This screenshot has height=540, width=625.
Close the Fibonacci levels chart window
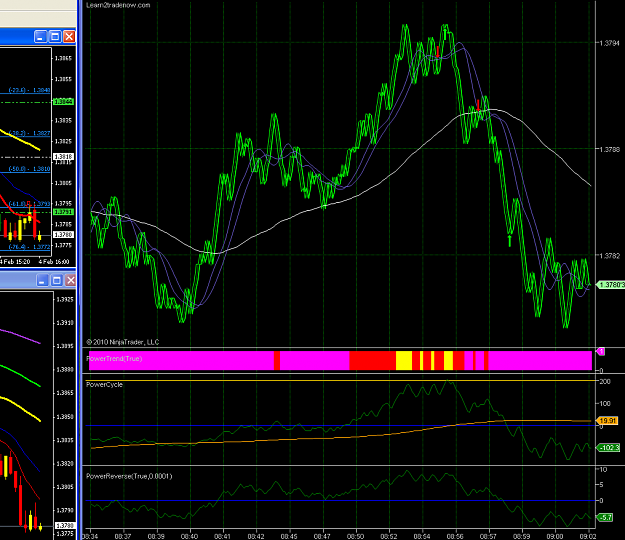(69, 37)
